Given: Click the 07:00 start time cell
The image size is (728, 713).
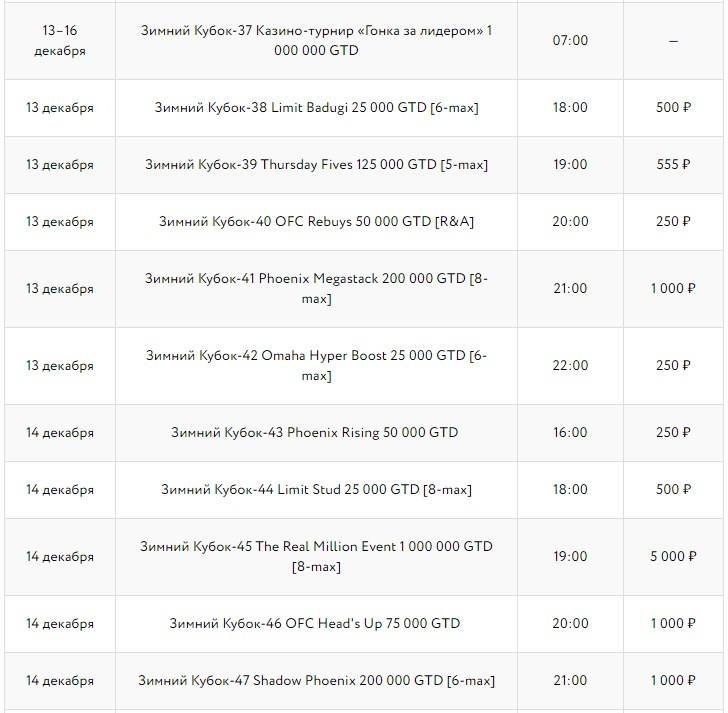Looking at the screenshot, I should point(570,41).
